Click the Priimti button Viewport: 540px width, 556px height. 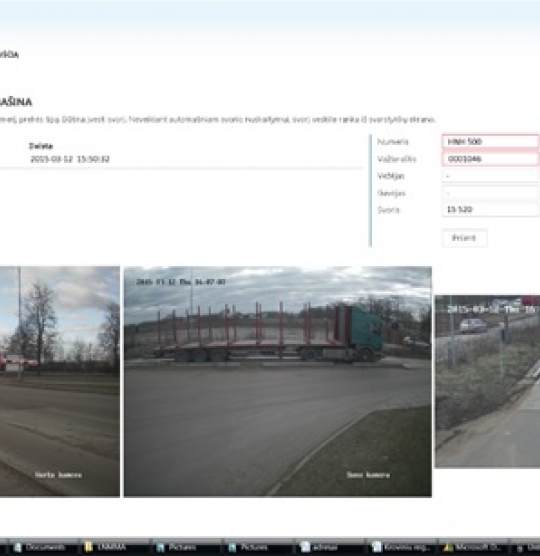(464, 238)
